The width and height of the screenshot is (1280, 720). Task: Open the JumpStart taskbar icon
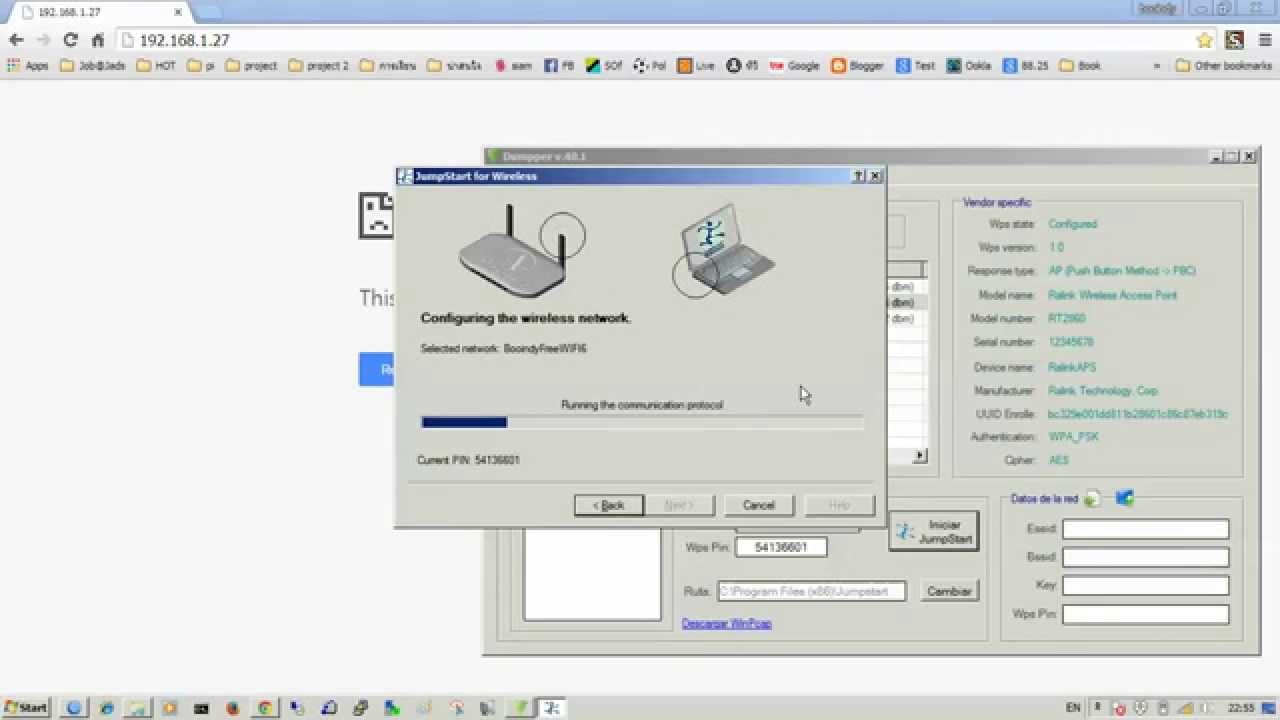pyautogui.click(x=551, y=708)
